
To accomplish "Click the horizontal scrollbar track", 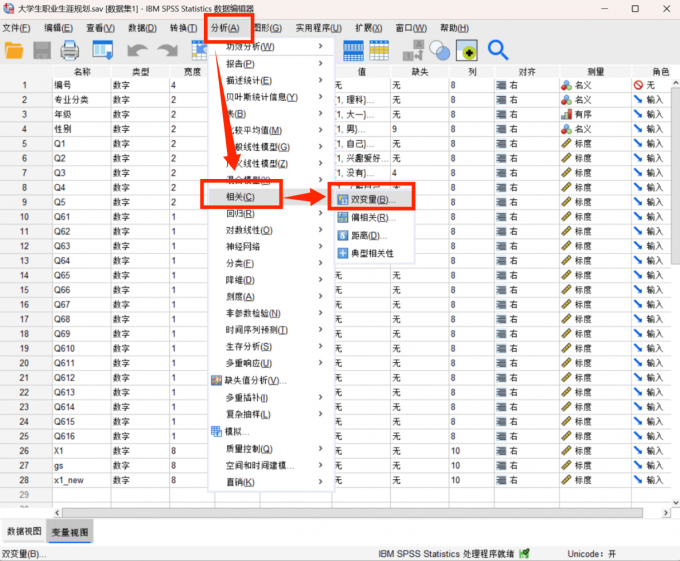I will [352, 512].
